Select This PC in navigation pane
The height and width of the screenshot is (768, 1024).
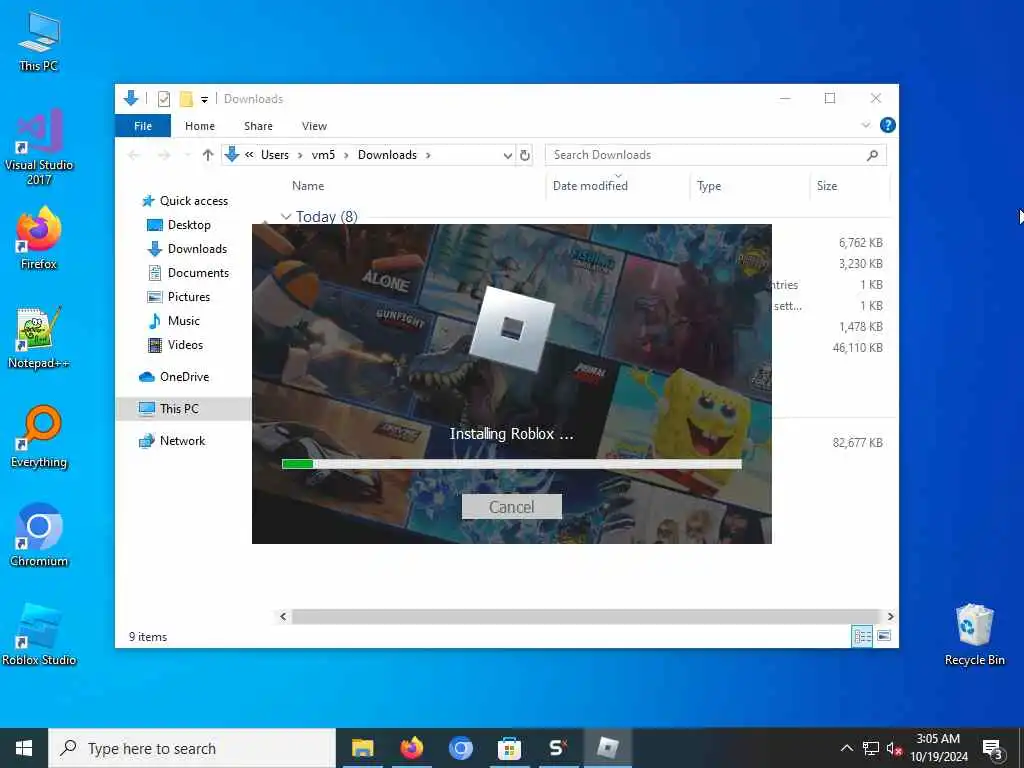point(179,409)
